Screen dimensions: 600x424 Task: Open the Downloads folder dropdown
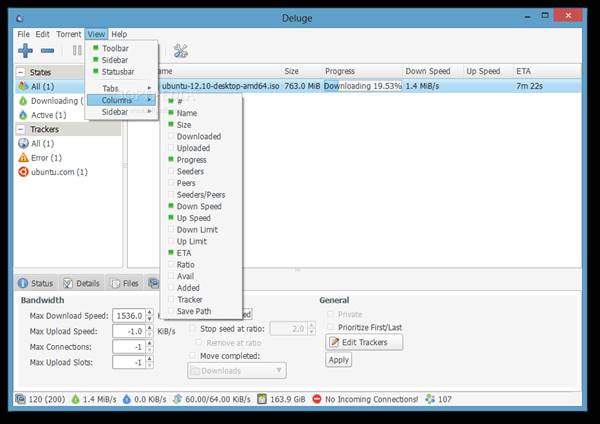coord(236,371)
